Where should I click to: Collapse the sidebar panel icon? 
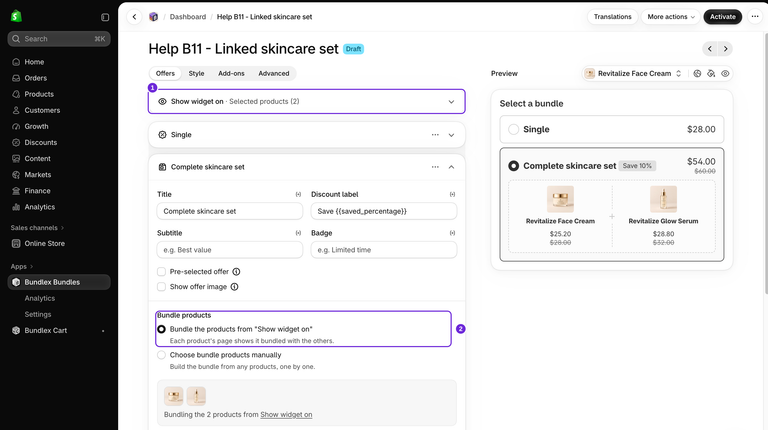[x=105, y=17]
